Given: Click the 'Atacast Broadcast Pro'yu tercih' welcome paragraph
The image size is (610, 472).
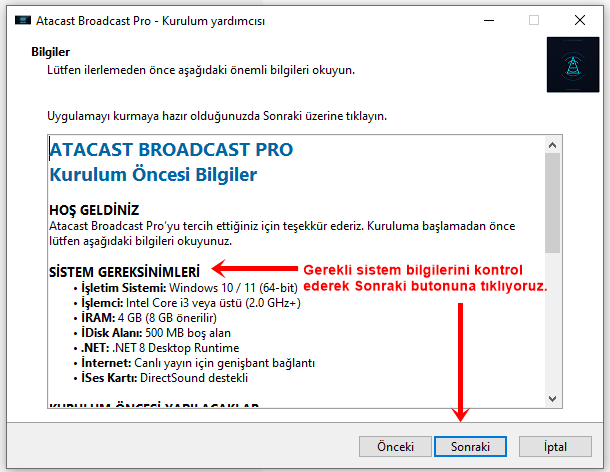Looking at the screenshot, I should [282, 233].
